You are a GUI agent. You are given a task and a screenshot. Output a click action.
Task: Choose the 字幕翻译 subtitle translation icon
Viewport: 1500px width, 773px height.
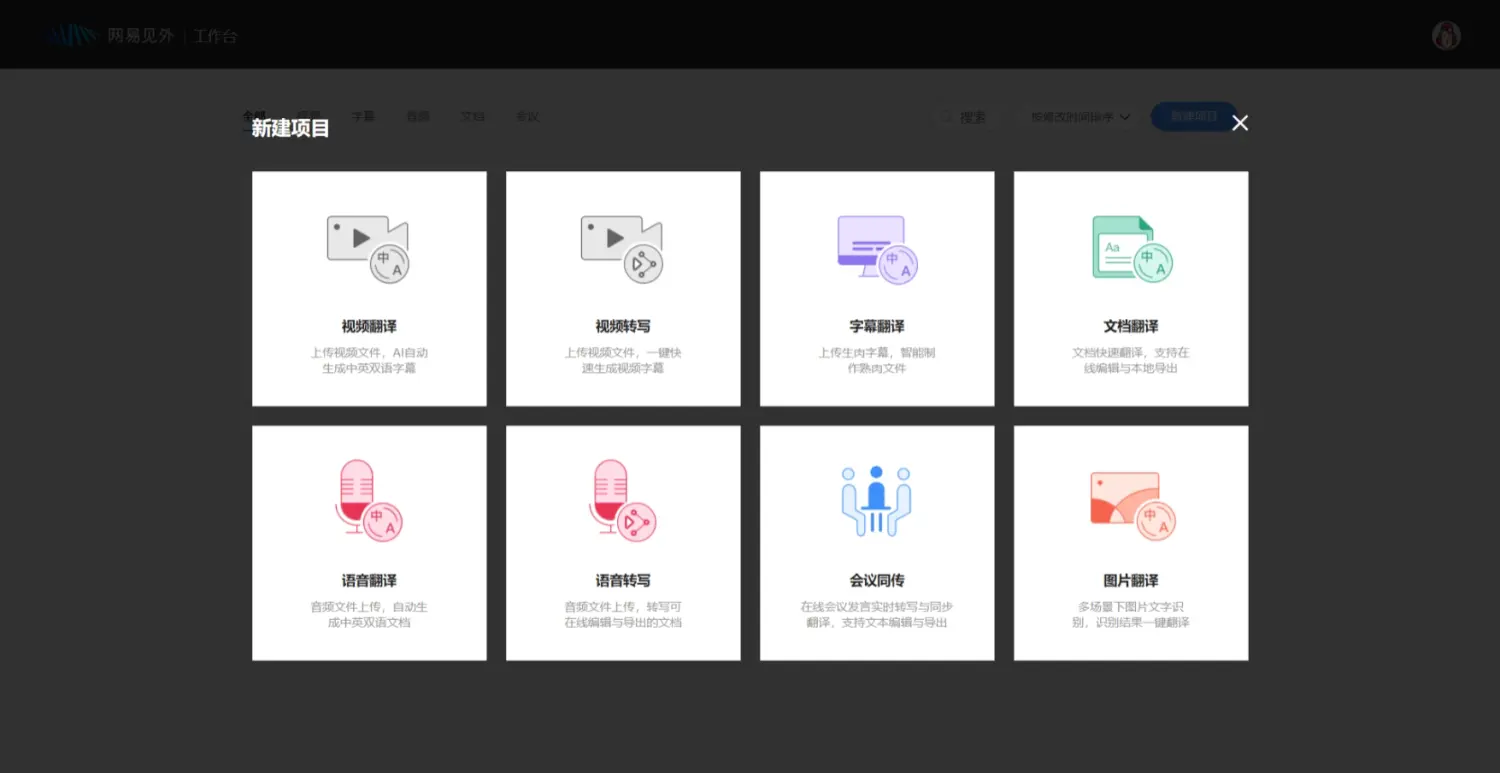point(876,250)
